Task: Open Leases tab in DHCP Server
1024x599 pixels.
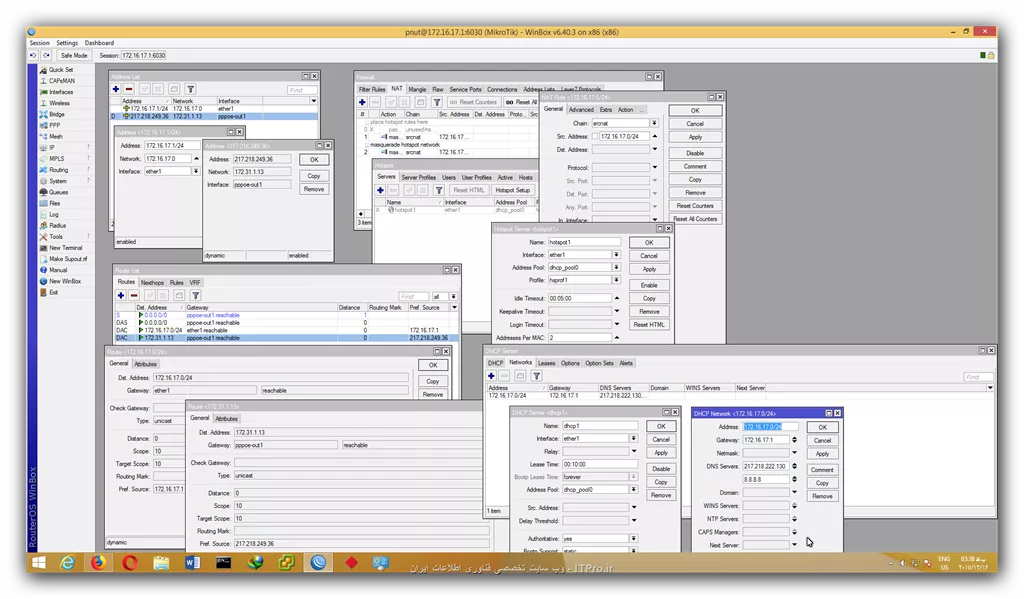Action: (x=547, y=363)
